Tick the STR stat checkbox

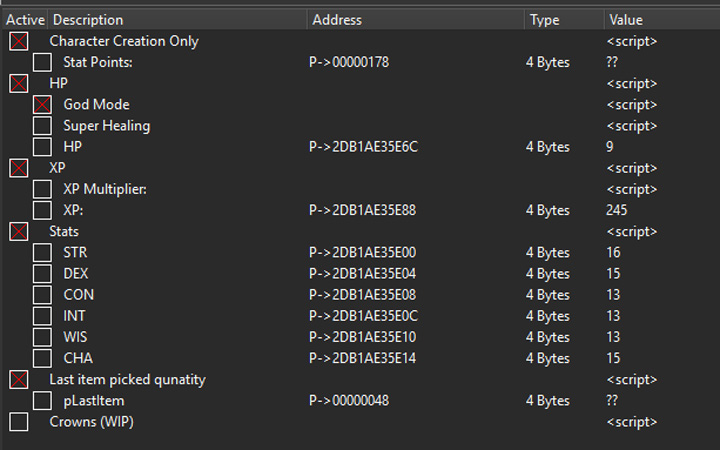(42, 253)
